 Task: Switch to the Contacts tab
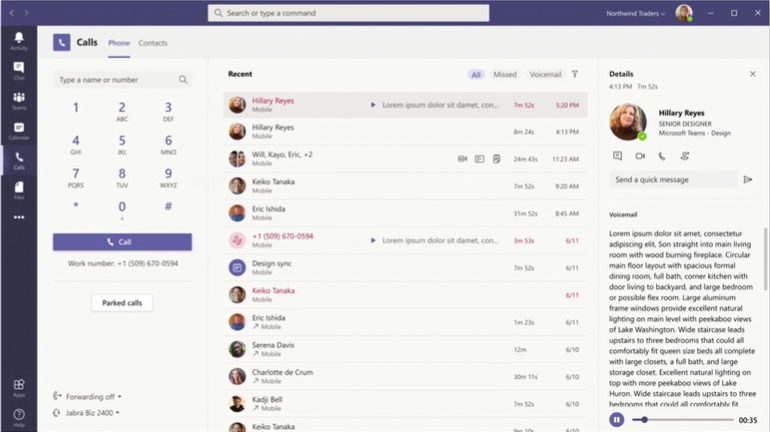(153, 43)
